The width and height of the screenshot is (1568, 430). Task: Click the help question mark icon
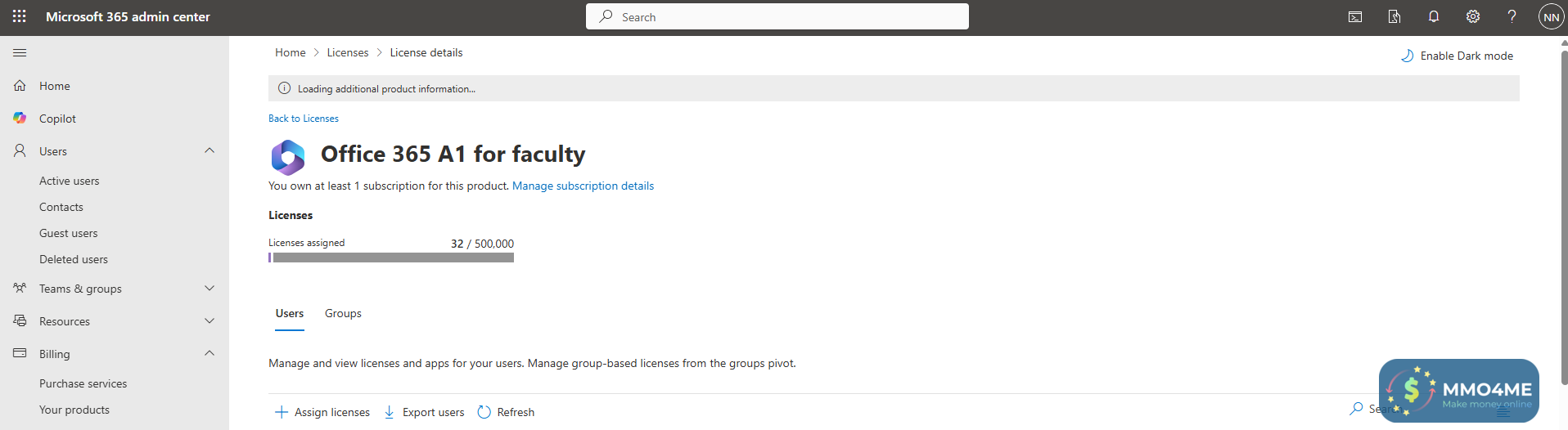point(1512,16)
